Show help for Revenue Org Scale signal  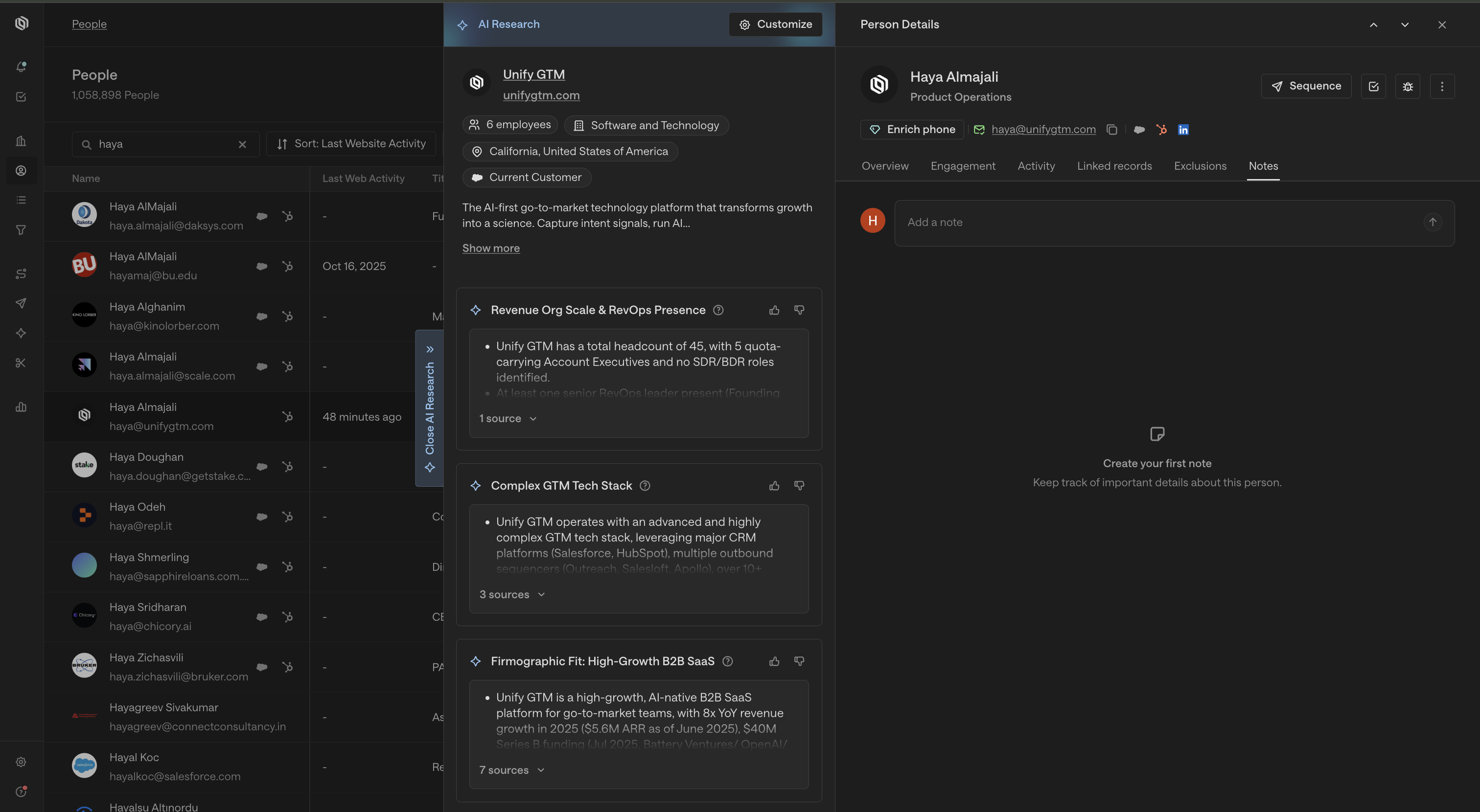pyautogui.click(x=718, y=310)
